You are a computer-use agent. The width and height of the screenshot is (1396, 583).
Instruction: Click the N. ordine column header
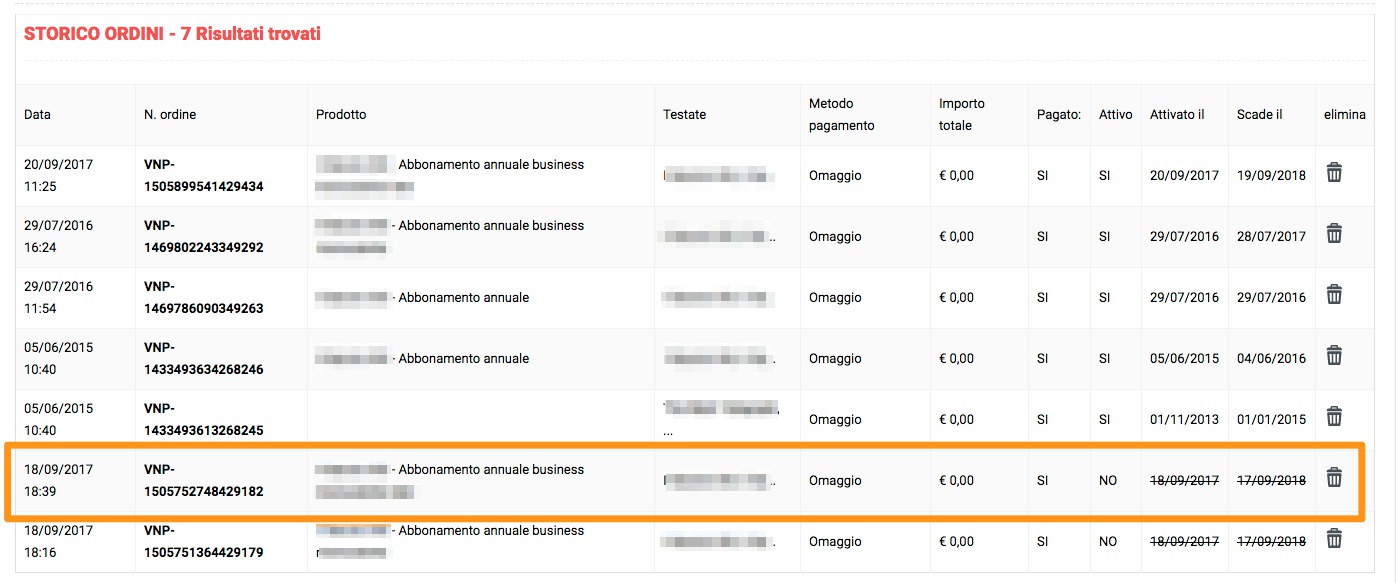(170, 115)
